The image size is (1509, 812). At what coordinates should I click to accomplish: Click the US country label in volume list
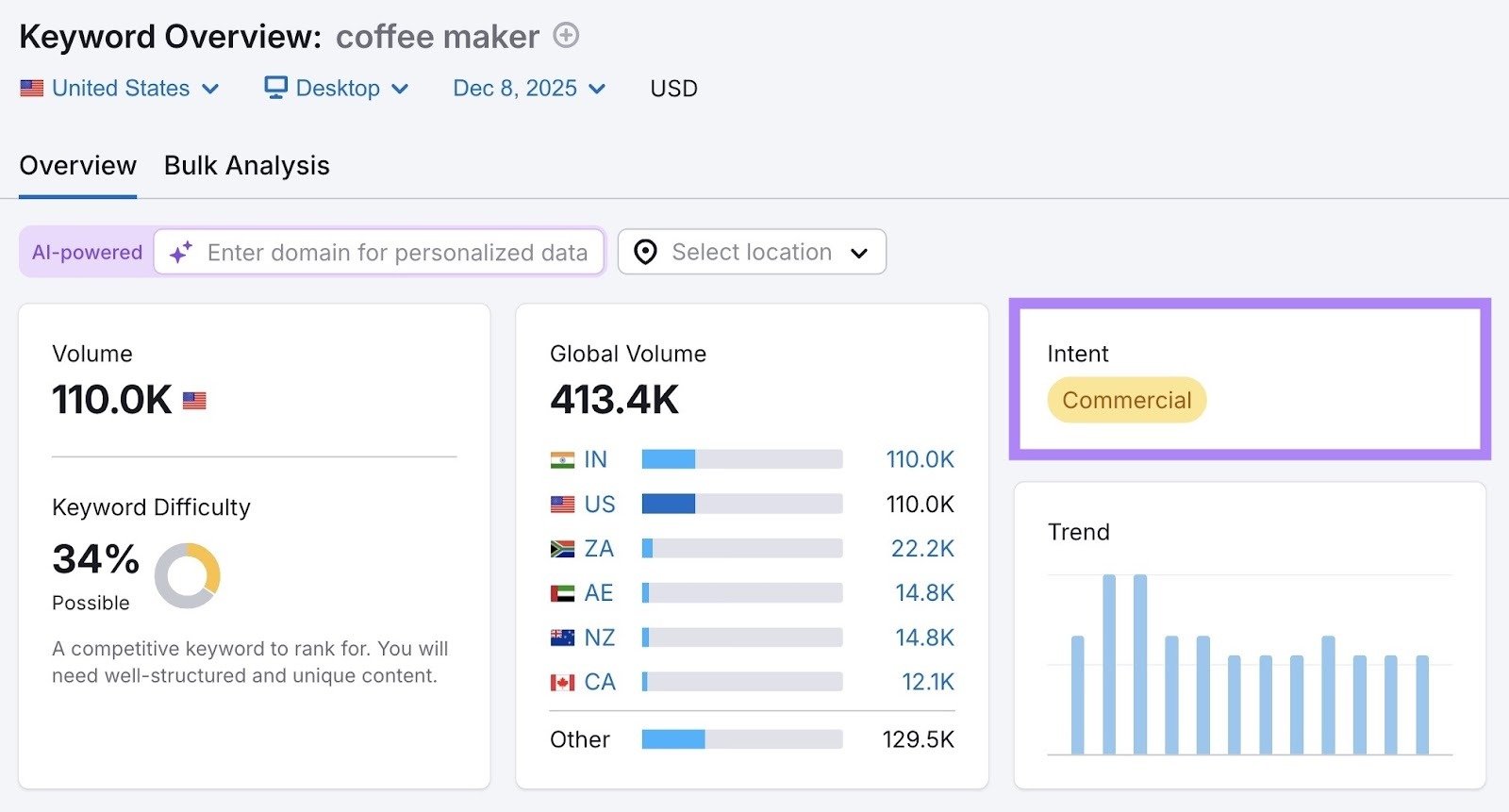tap(600, 505)
